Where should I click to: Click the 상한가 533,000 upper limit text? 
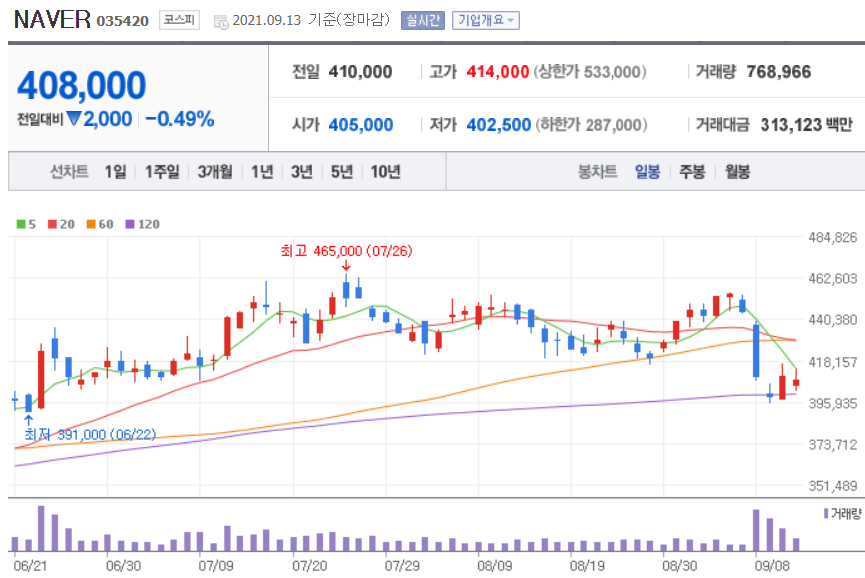coord(590,72)
